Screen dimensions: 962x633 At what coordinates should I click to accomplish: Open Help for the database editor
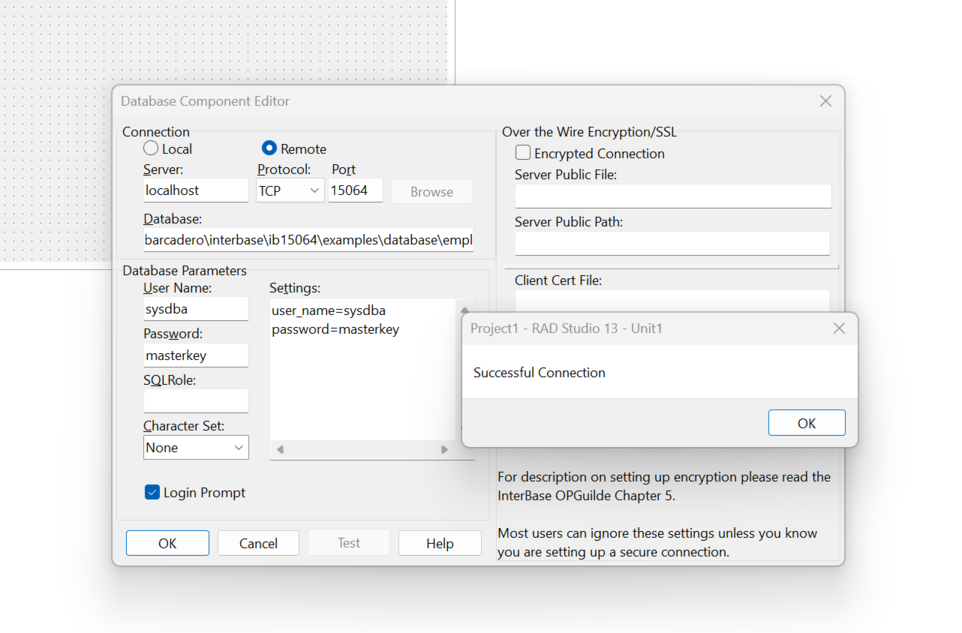point(440,543)
